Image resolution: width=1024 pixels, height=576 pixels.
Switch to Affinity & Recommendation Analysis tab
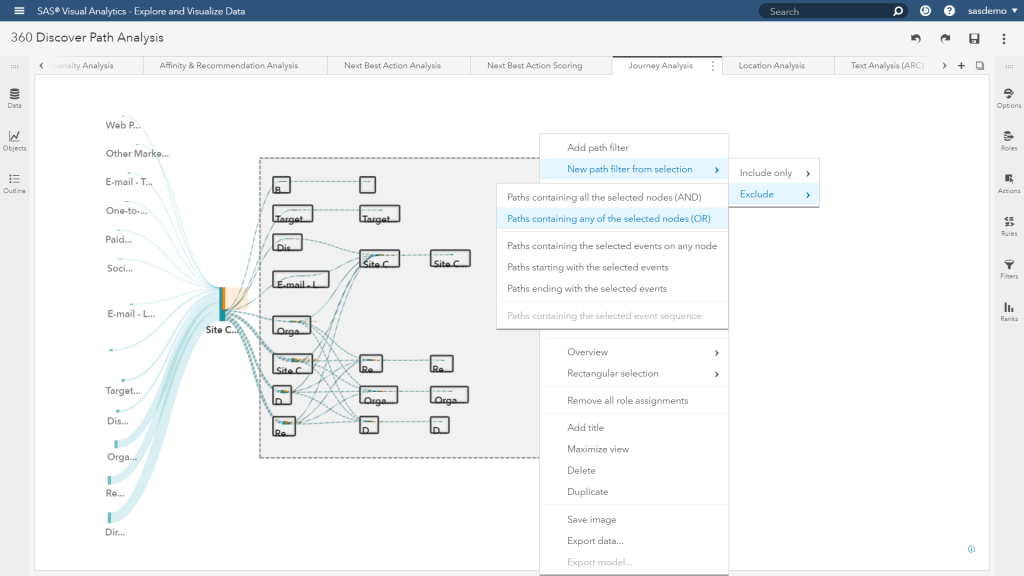coord(229,65)
